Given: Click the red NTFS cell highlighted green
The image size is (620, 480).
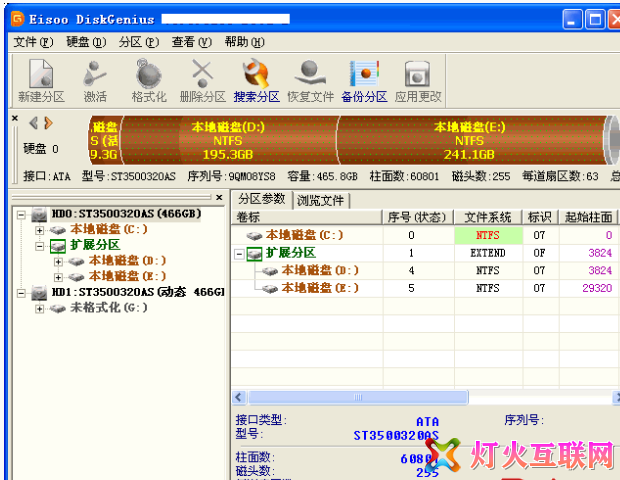Looking at the screenshot, I should [x=488, y=235].
